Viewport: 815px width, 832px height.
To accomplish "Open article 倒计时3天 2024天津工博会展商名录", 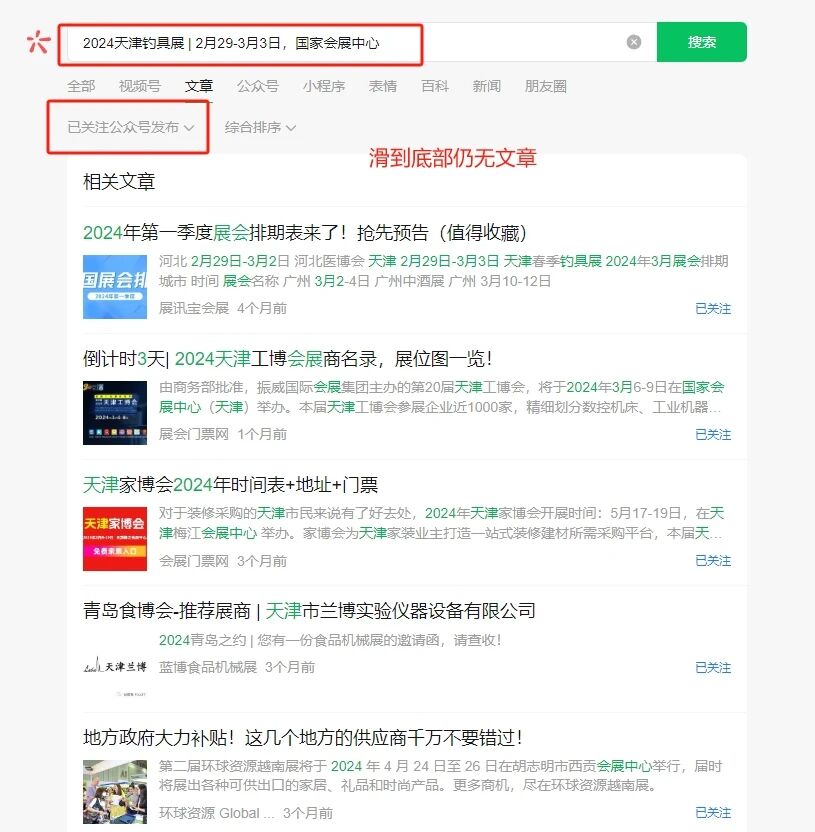I will pyautogui.click(x=288, y=359).
